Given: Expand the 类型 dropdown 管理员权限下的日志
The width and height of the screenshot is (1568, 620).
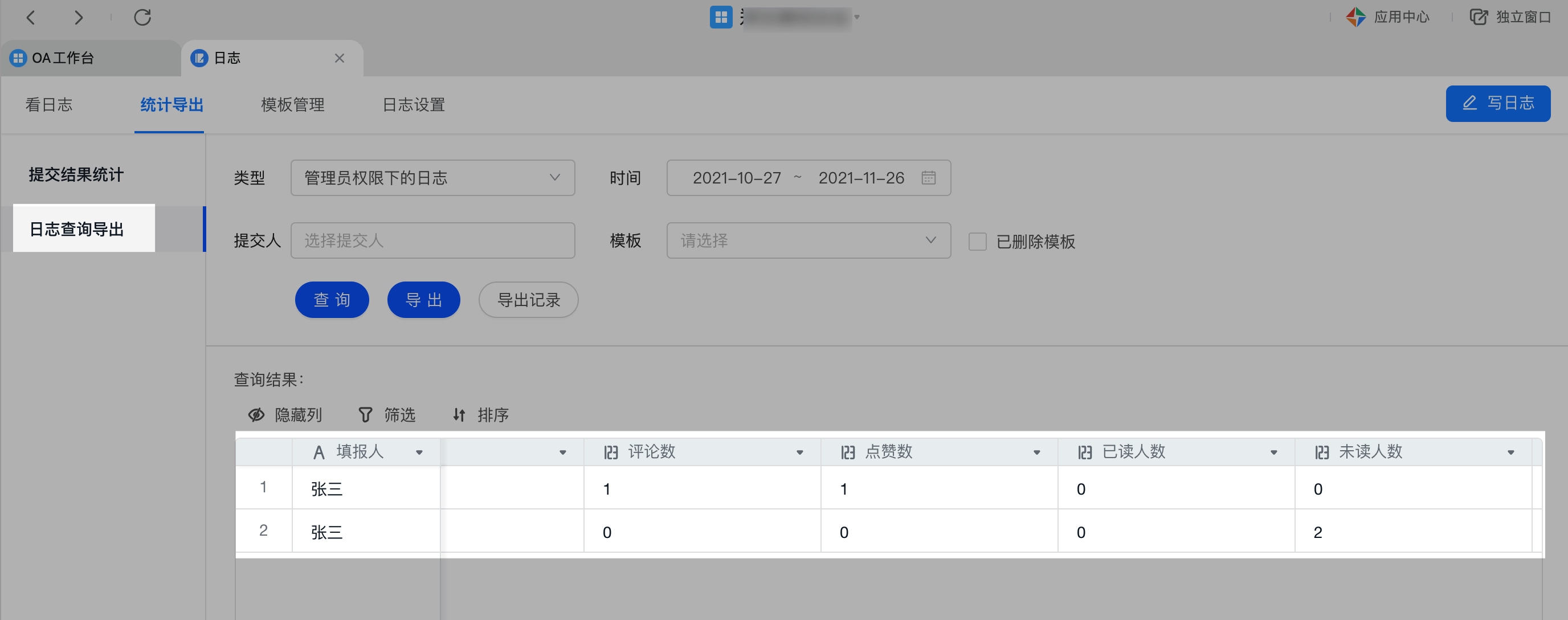Looking at the screenshot, I should tap(432, 178).
